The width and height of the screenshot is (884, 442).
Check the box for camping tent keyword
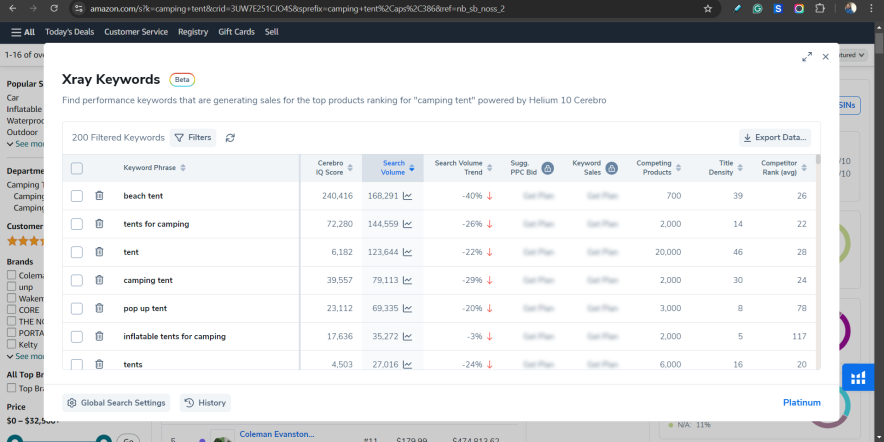77,280
